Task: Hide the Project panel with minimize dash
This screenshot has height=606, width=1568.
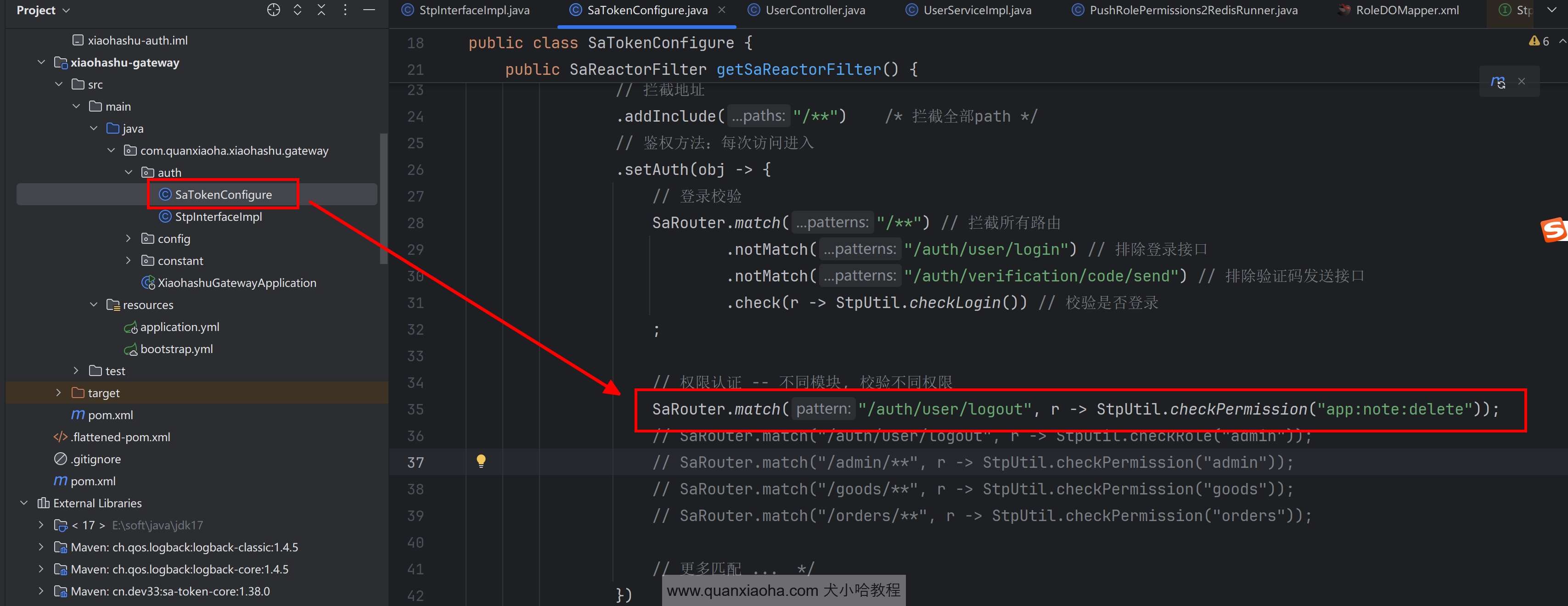Action: coord(369,10)
